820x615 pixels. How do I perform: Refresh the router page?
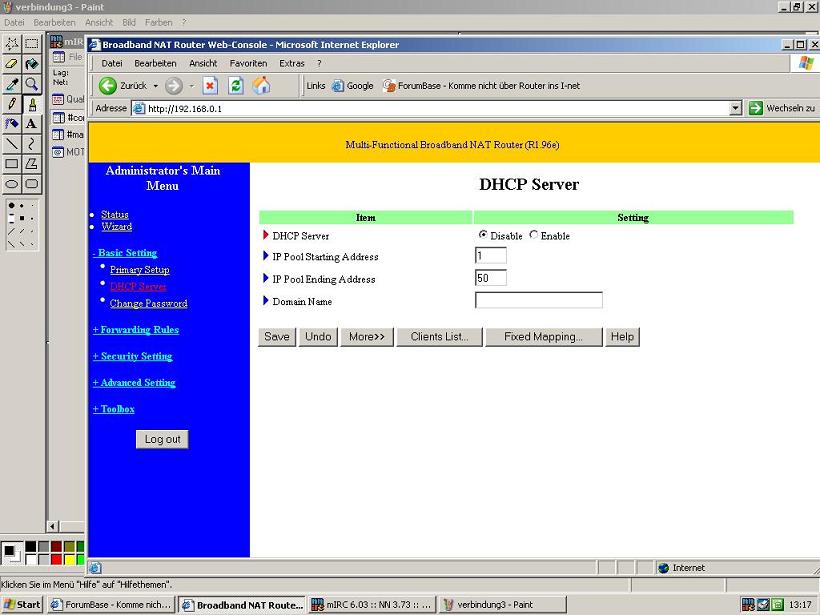[236, 86]
